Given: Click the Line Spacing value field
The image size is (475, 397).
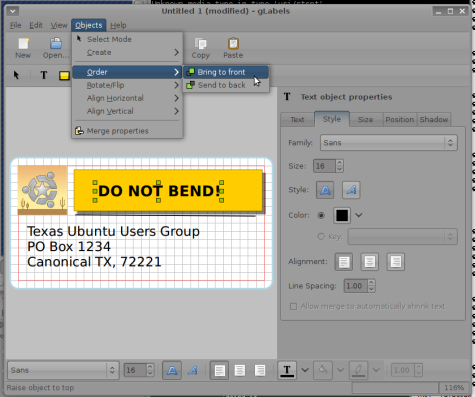Looking at the screenshot, I should pos(355,286).
